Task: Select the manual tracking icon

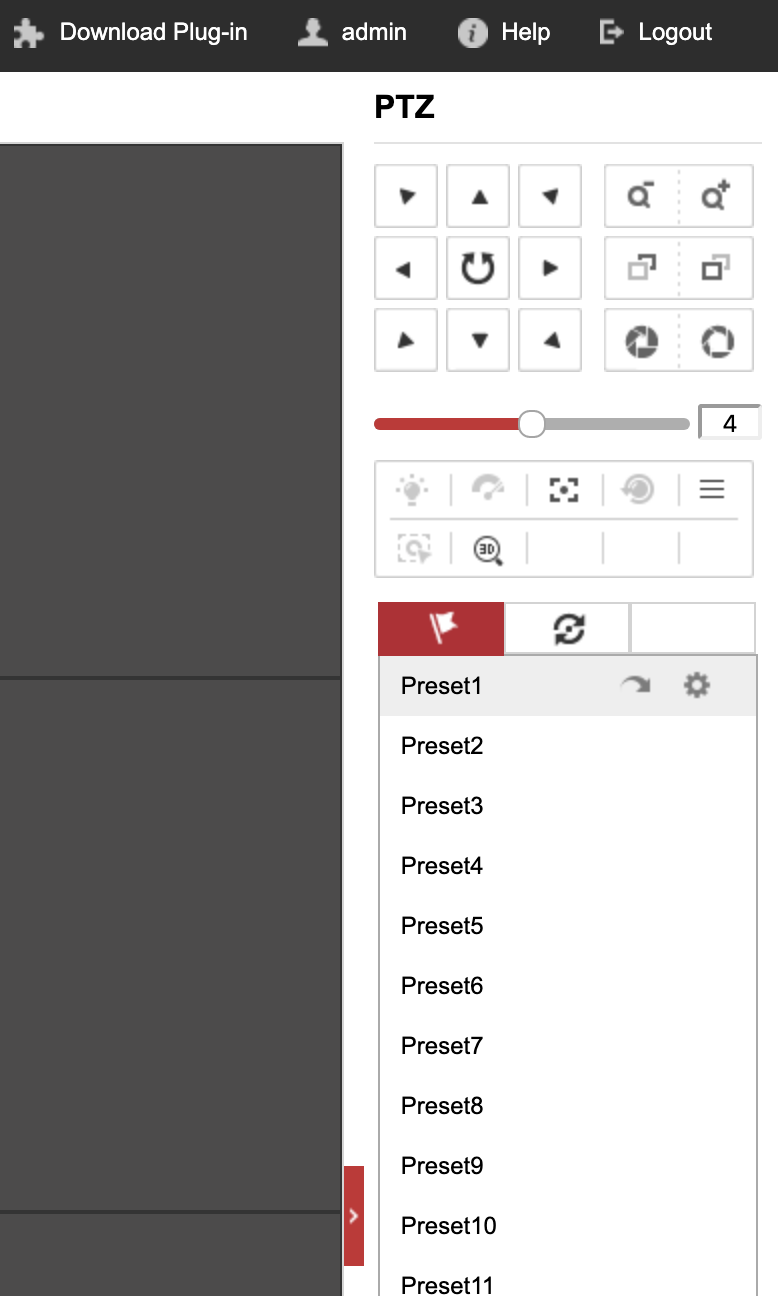Action: (x=413, y=551)
